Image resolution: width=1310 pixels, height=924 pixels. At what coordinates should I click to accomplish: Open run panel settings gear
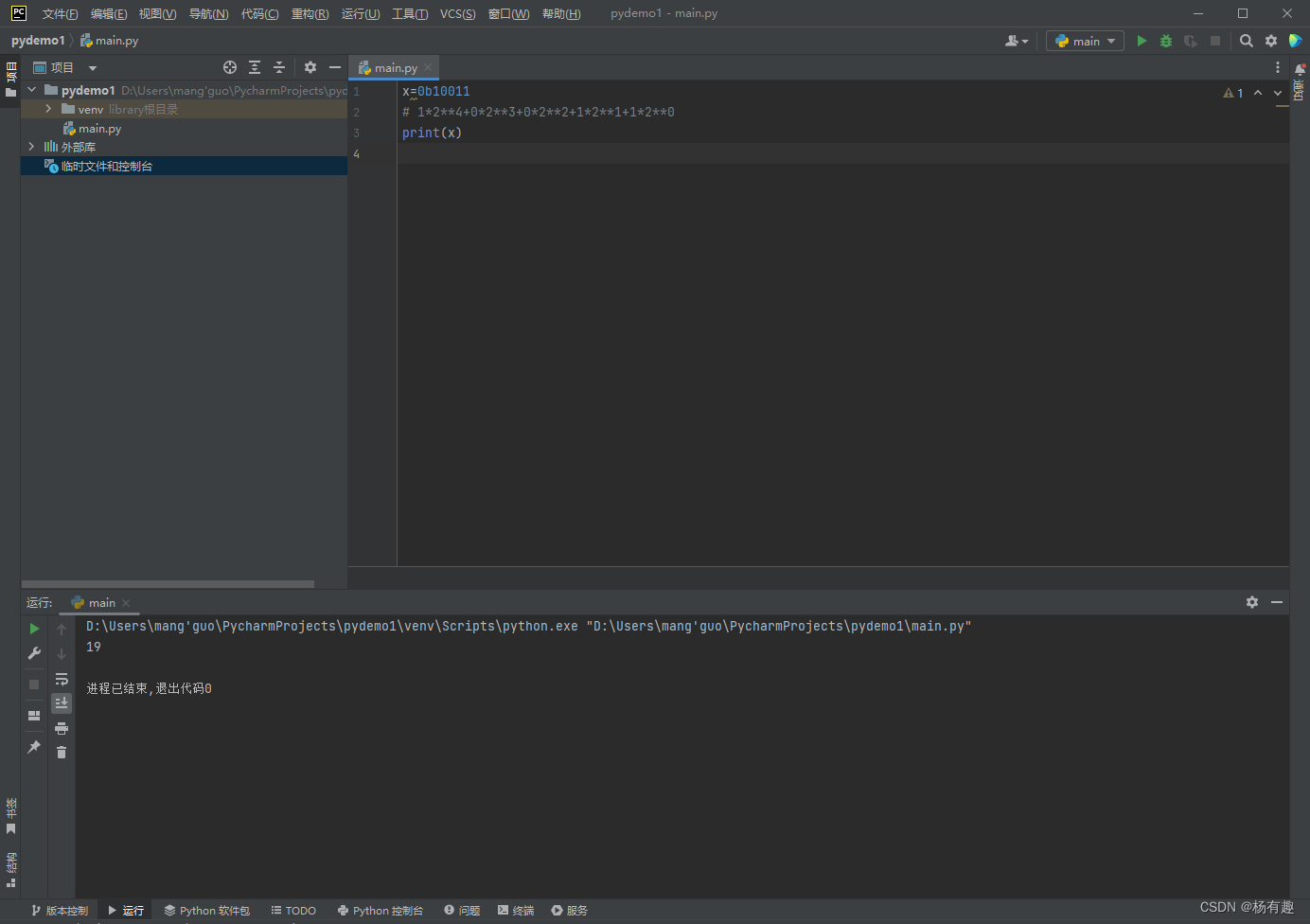pos(1252,602)
